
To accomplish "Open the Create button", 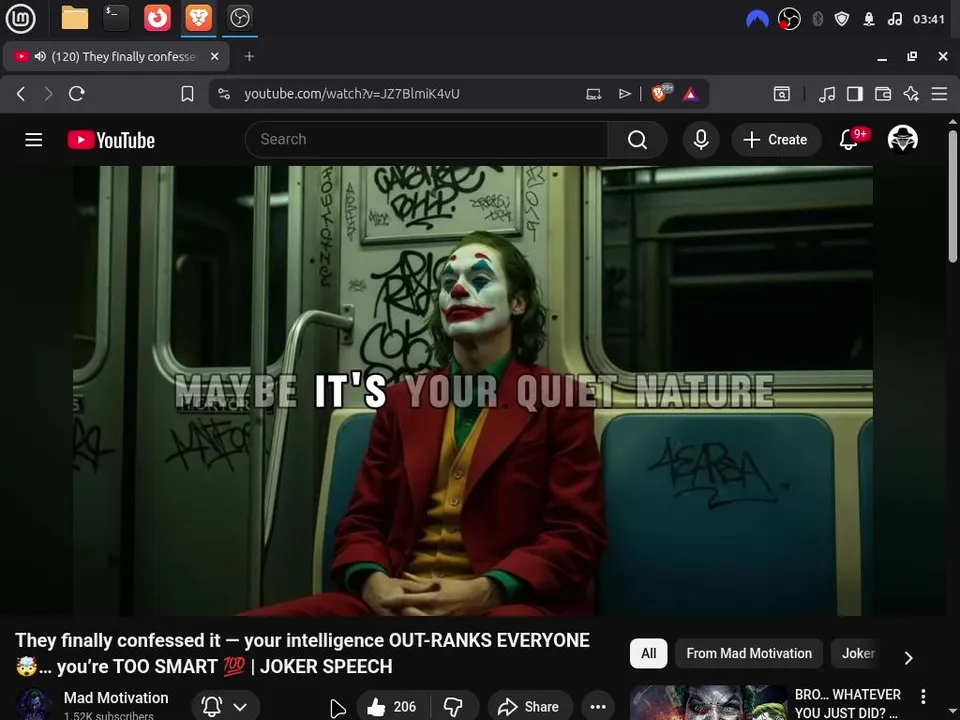I will click(776, 140).
